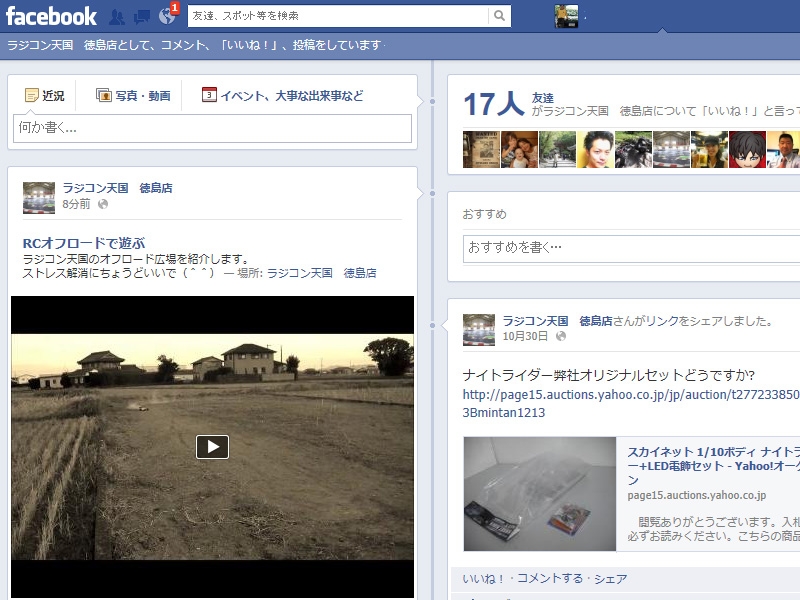This screenshot has height=600, width=800.
Task: Click the search magnifier button
Action: point(499,16)
